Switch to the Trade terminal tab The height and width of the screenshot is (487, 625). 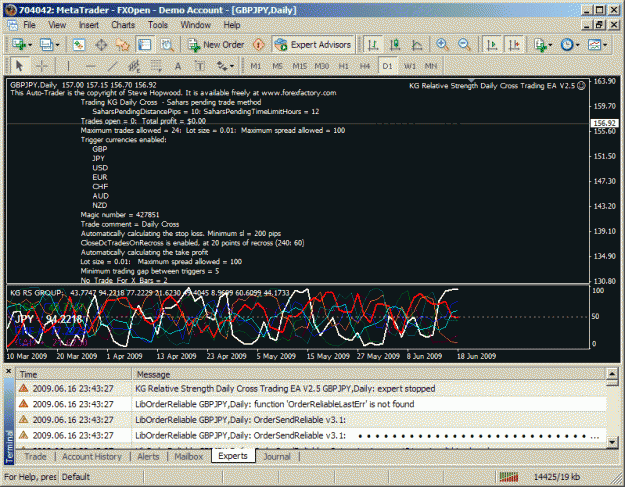tap(35, 456)
